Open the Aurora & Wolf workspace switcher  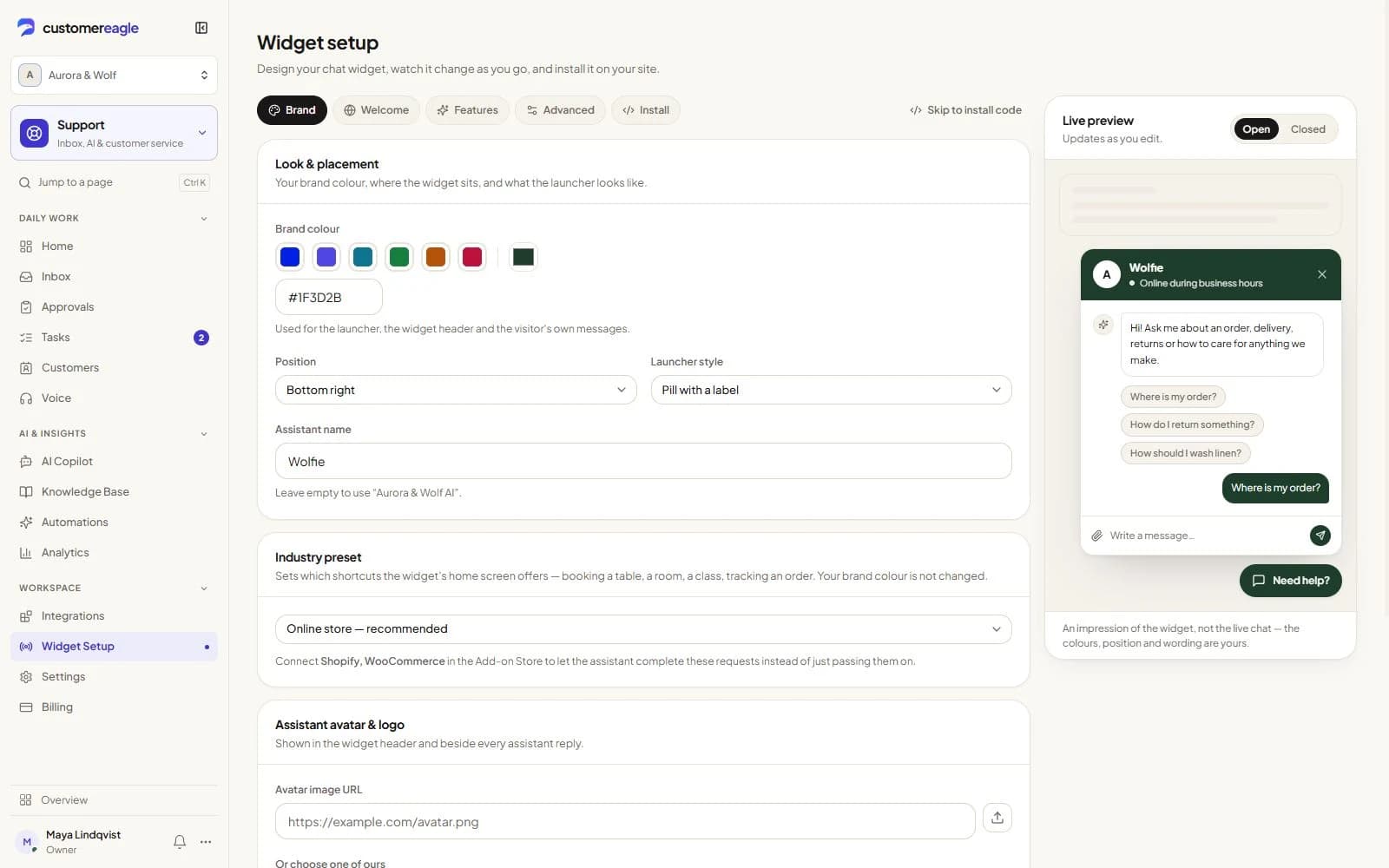(114, 76)
